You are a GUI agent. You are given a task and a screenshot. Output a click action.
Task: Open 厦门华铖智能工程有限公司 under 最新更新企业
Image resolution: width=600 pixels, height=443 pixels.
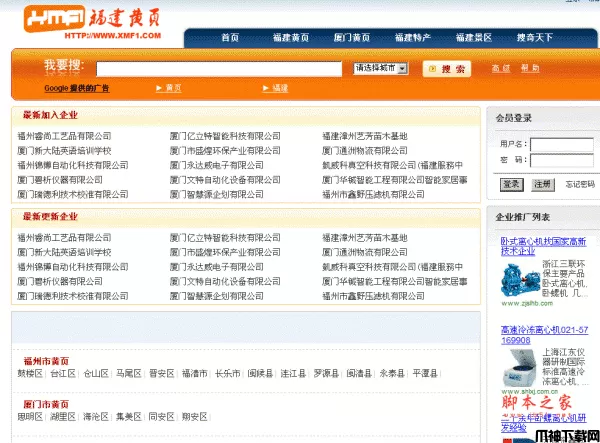point(395,282)
